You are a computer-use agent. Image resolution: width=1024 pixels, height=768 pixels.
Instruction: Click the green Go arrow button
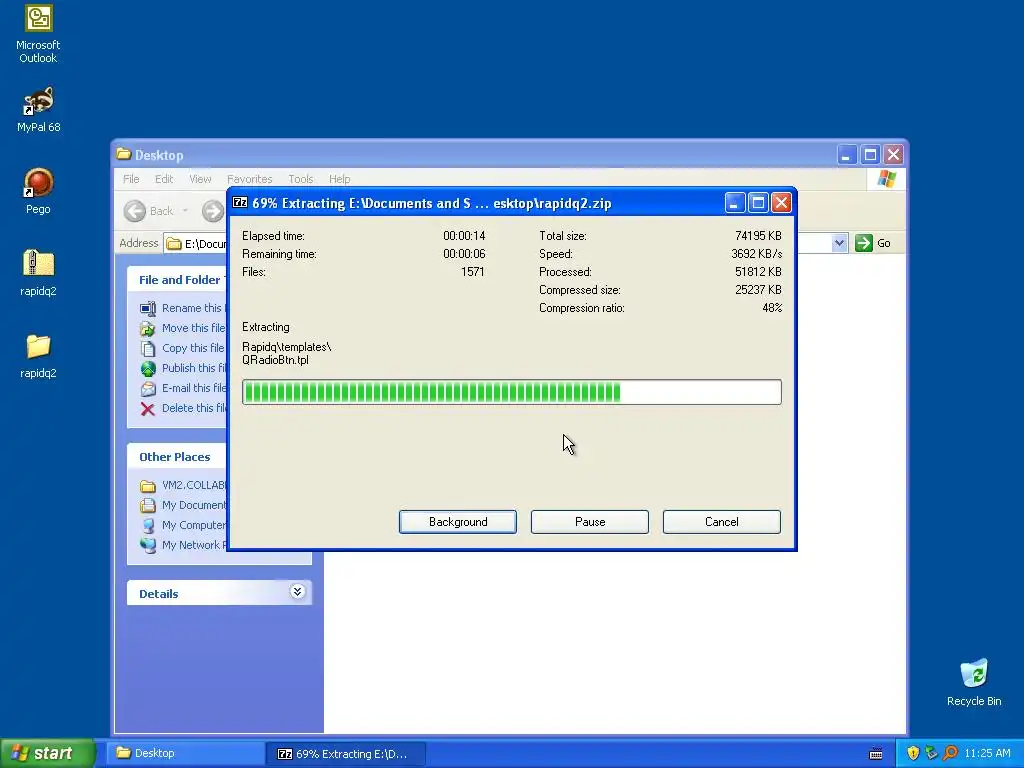[x=863, y=243]
